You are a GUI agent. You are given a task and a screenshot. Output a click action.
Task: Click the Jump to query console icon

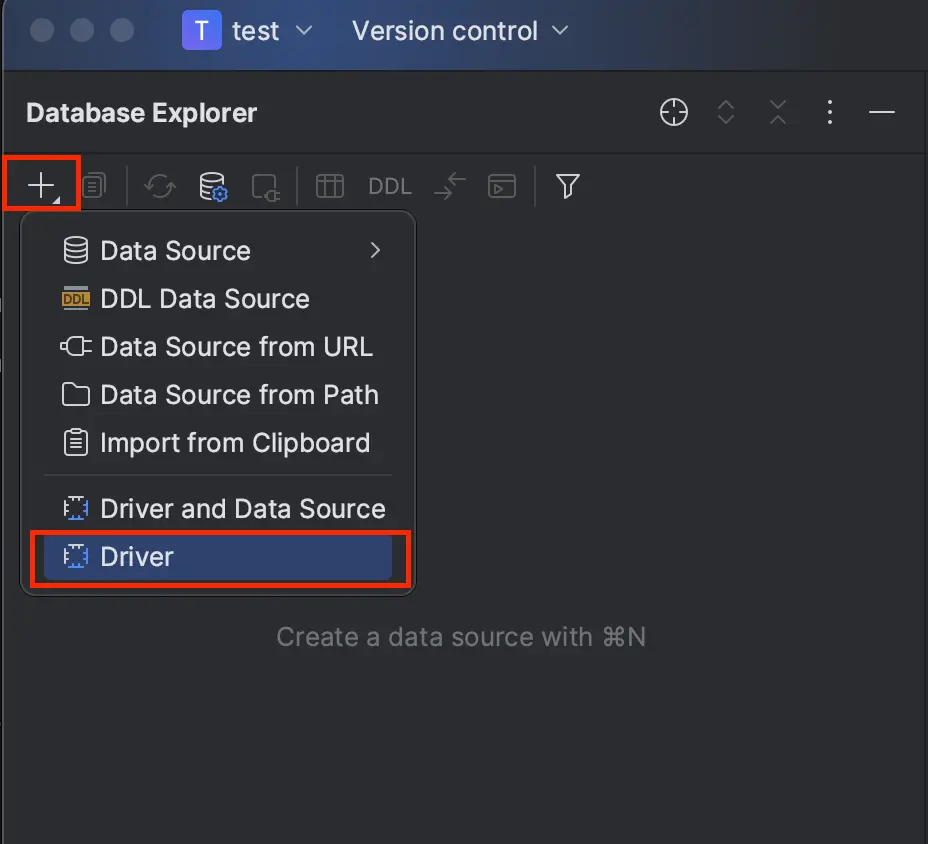click(501, 186)
